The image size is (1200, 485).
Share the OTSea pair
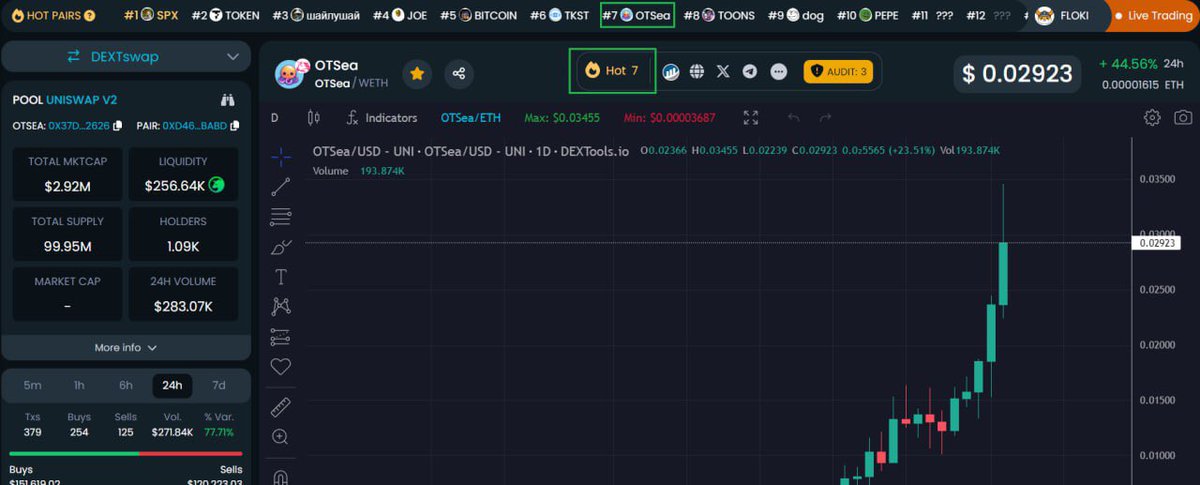(459, 73)
